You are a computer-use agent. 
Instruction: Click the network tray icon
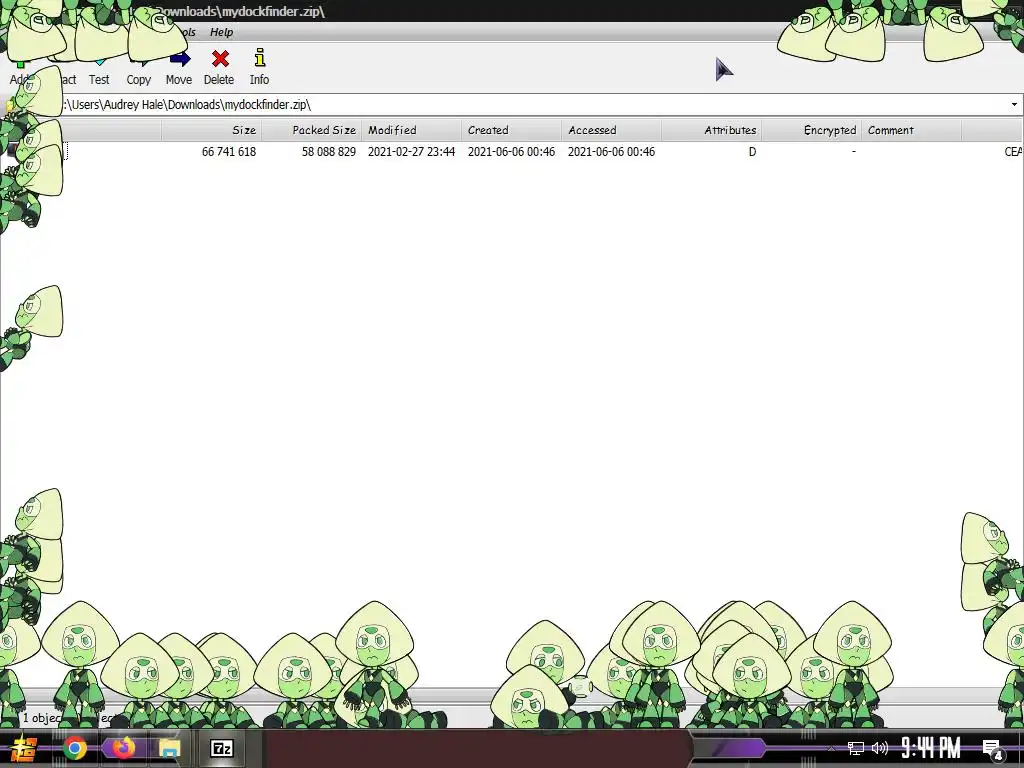tap(856, 748)
